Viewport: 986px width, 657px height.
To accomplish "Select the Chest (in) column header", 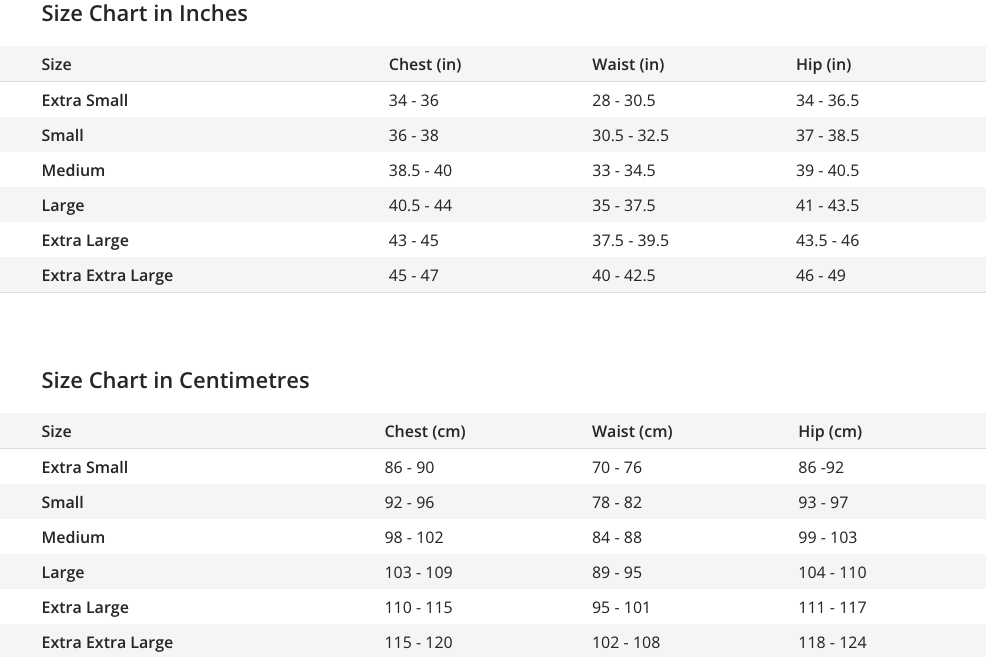I will [425, 64].
